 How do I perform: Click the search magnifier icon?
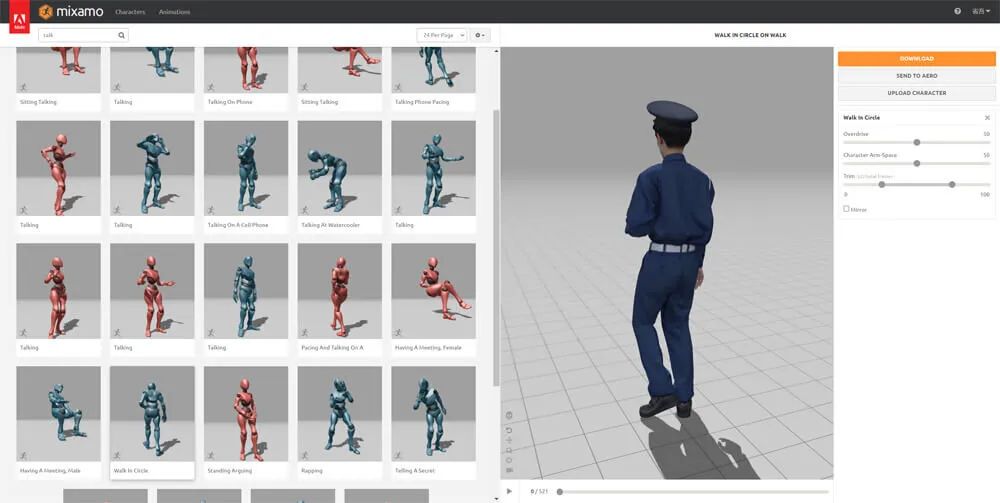(x=122, y=35)
